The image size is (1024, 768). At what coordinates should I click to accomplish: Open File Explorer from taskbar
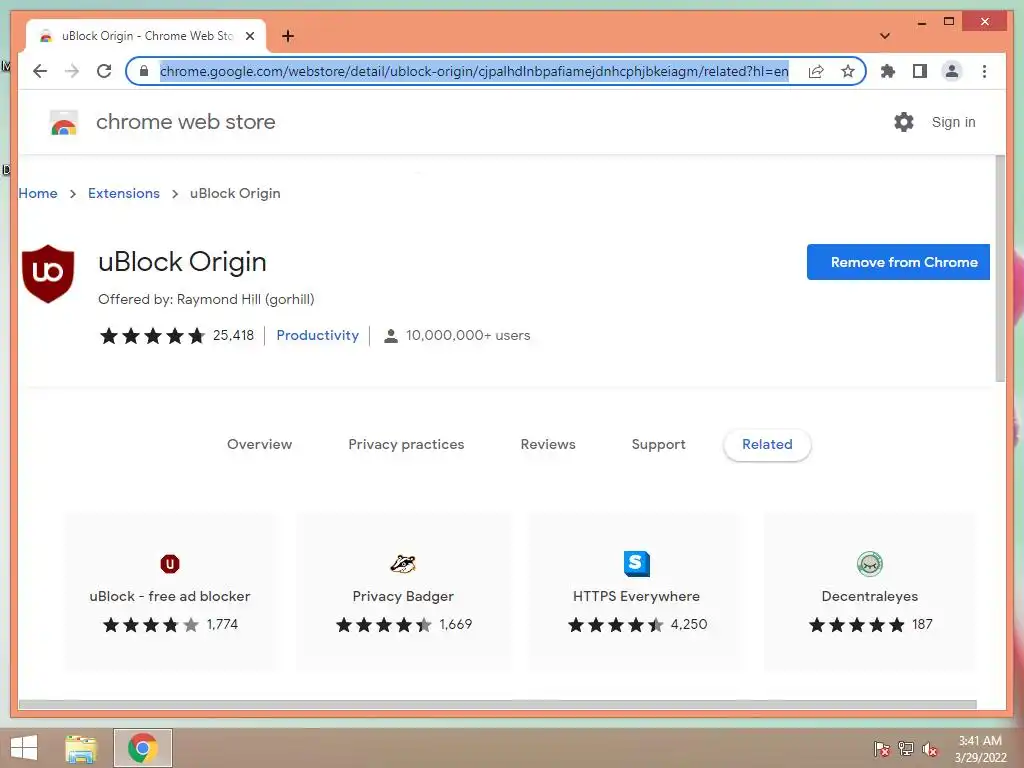(81, 748)
